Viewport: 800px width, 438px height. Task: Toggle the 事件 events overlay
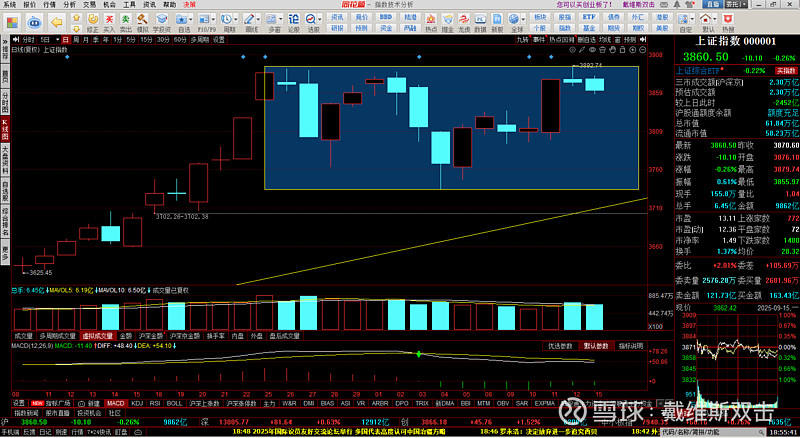coord(539,39)
